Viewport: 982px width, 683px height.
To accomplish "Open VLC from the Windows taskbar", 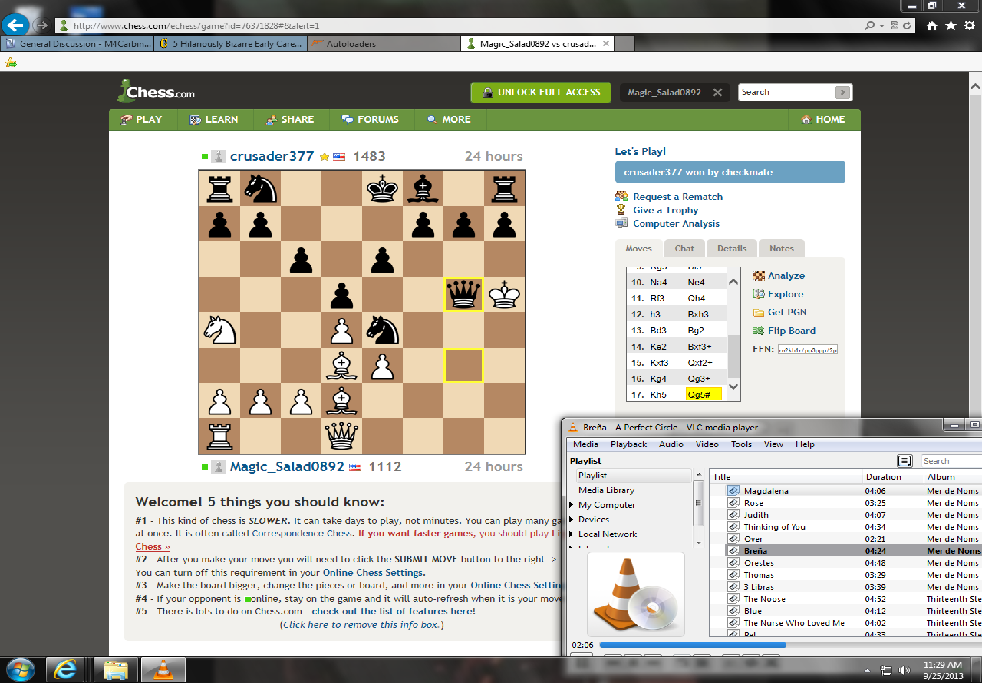I will coord(158,667).
